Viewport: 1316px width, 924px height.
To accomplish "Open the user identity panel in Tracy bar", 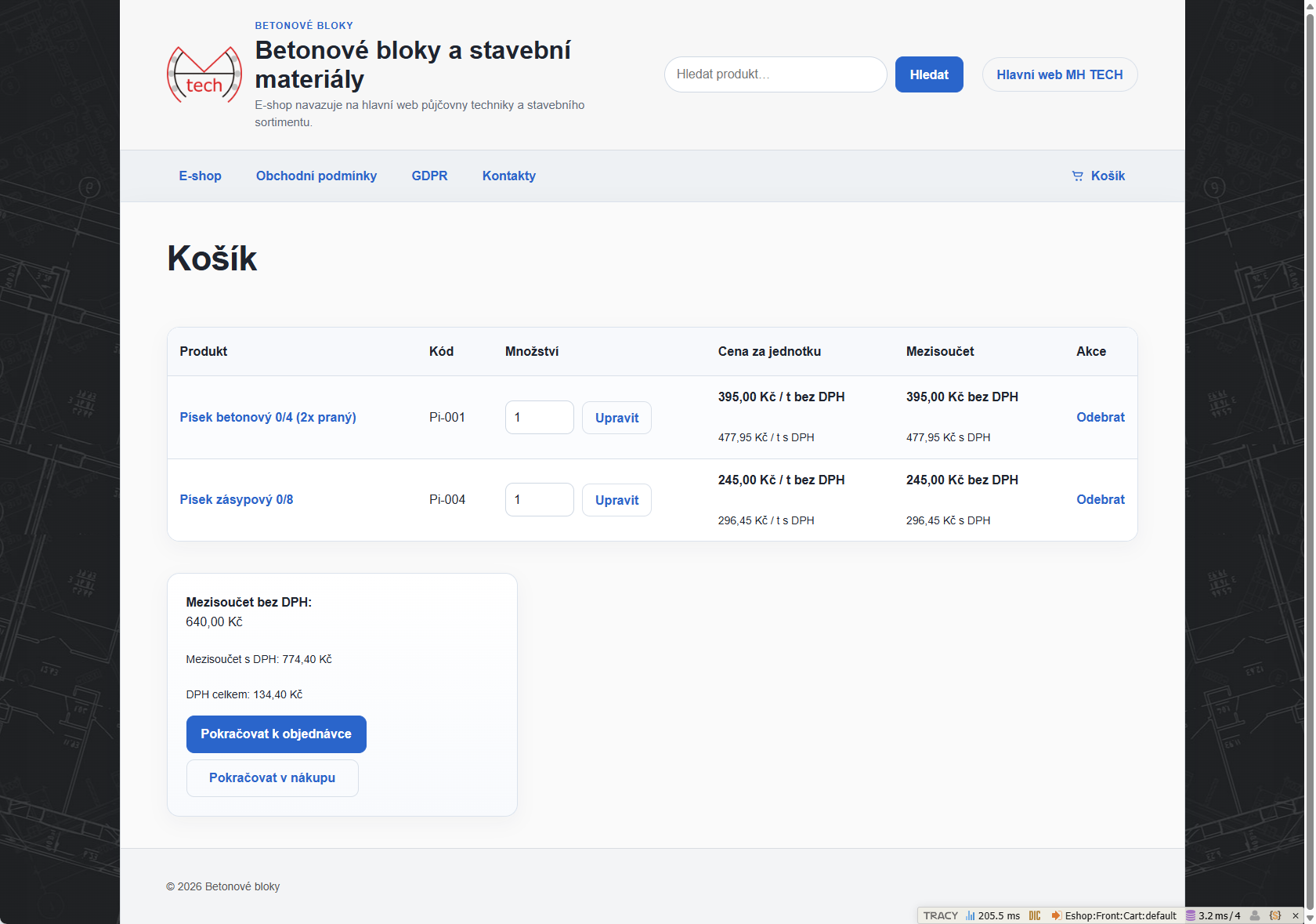I will point(1255,915).
